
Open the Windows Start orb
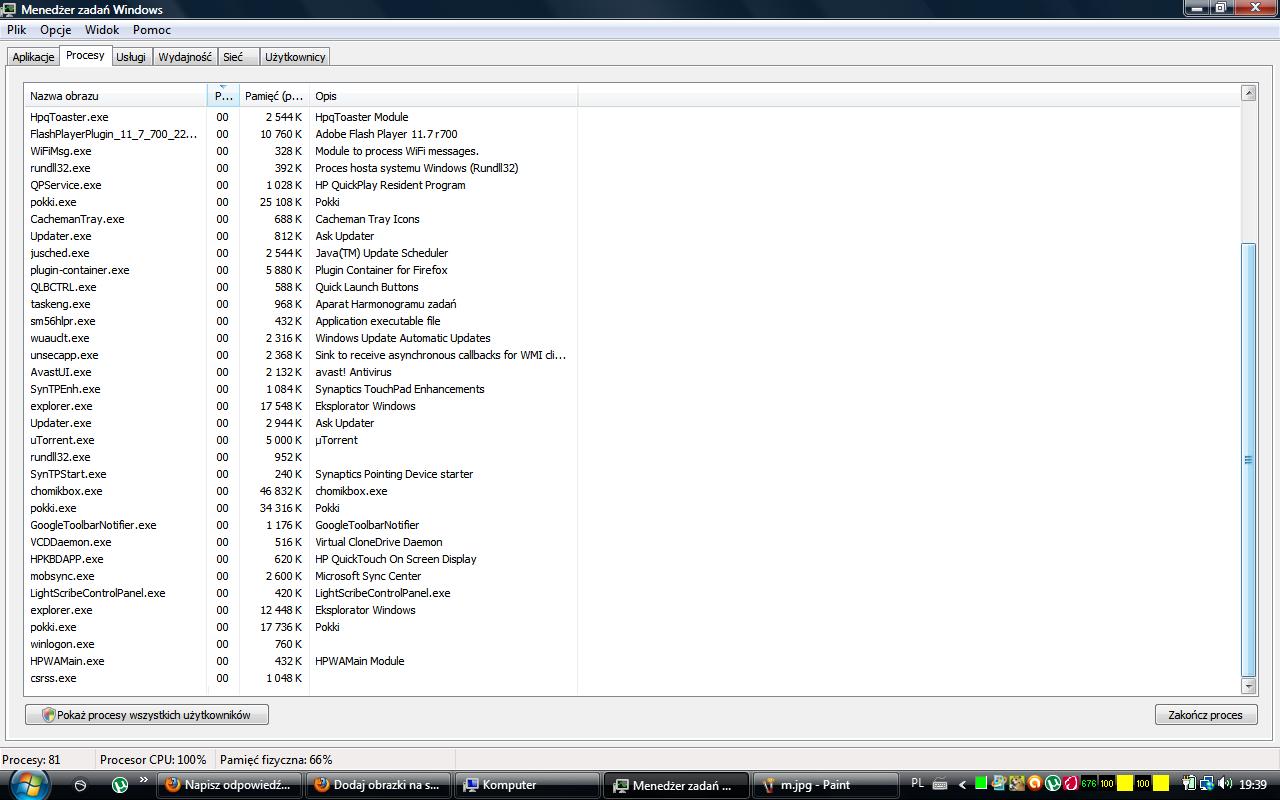28,783
